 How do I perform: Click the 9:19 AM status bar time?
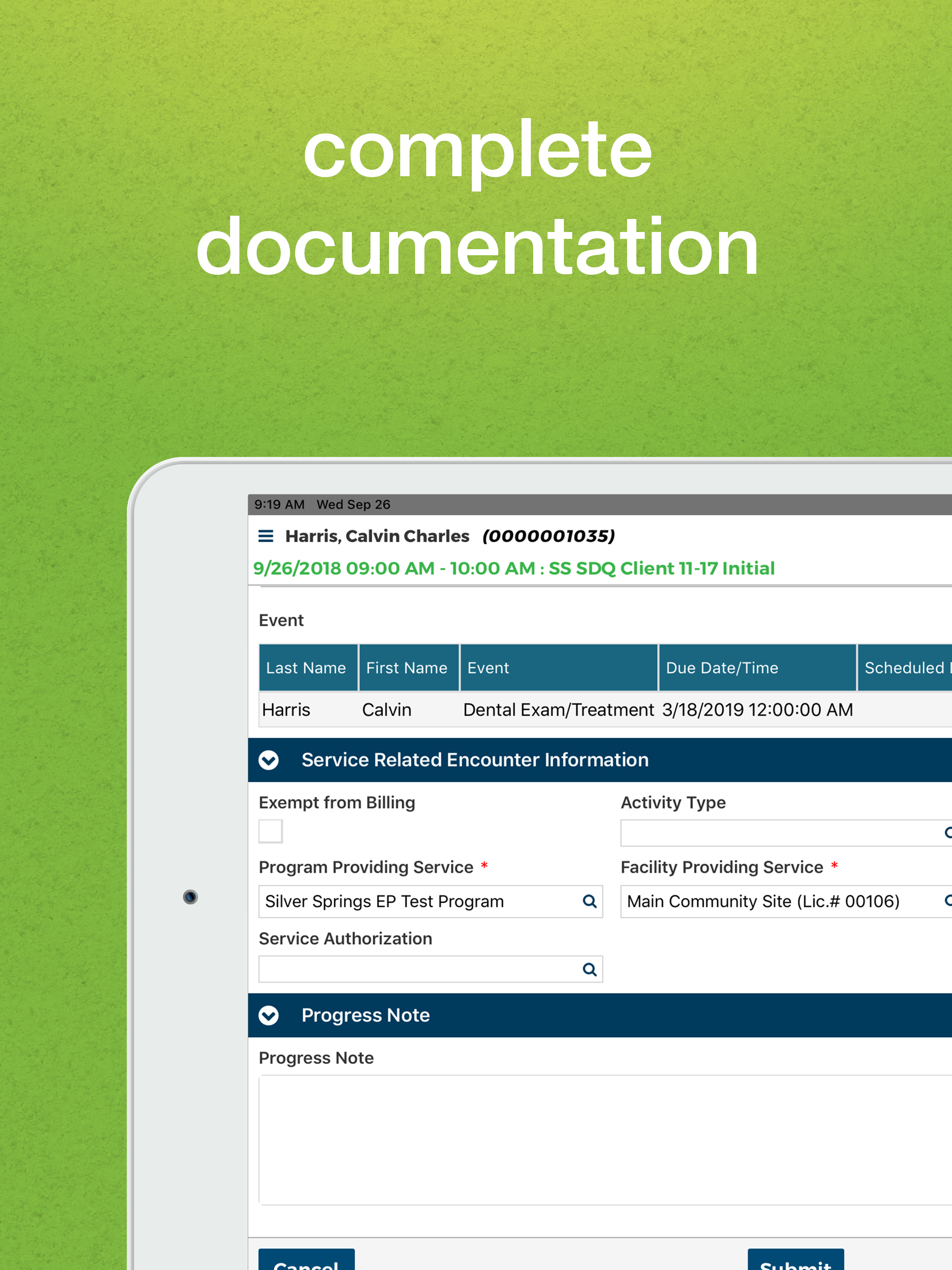[279, 505]
